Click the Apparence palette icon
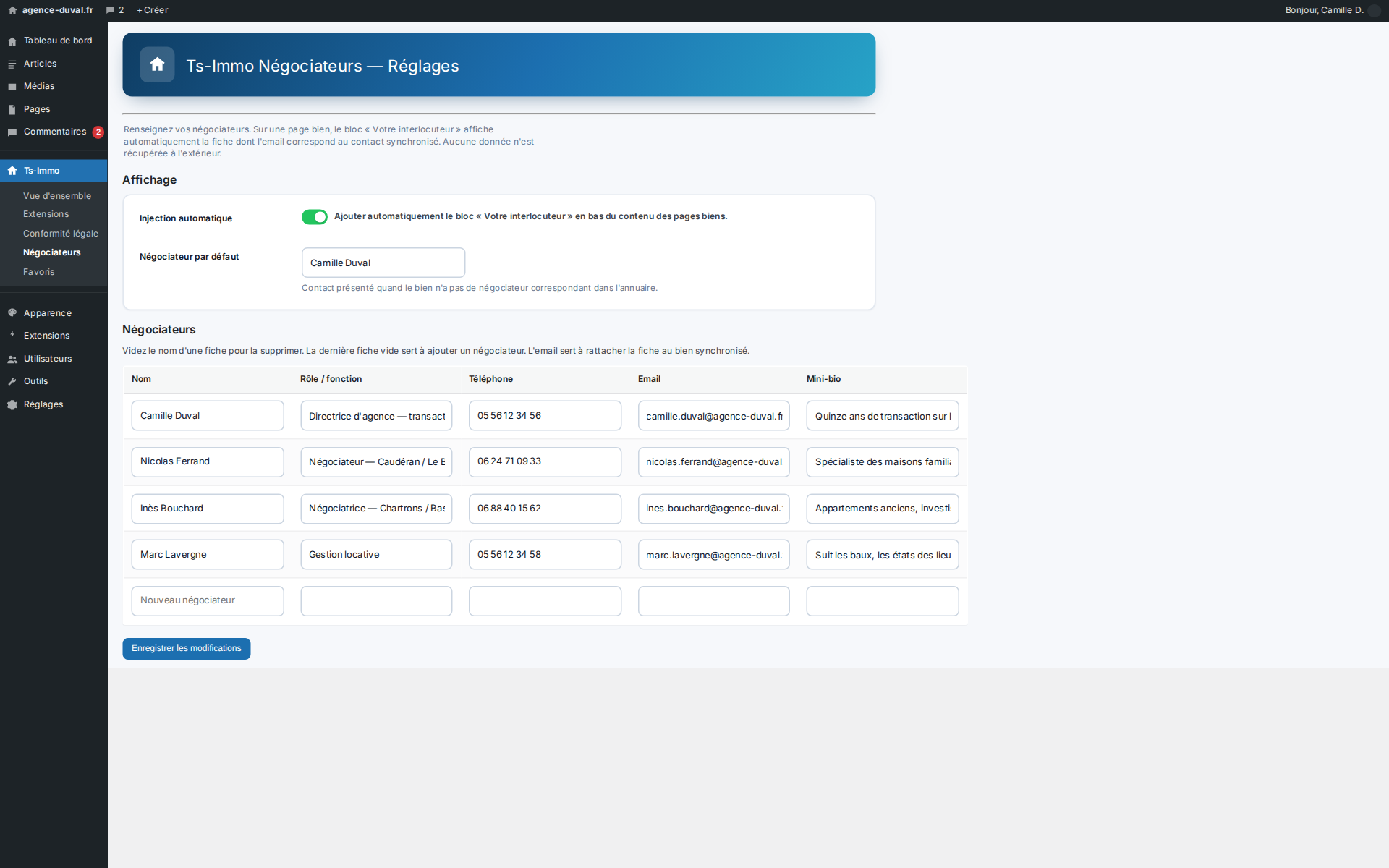The image size is (1389, 868). click(12, 313)
